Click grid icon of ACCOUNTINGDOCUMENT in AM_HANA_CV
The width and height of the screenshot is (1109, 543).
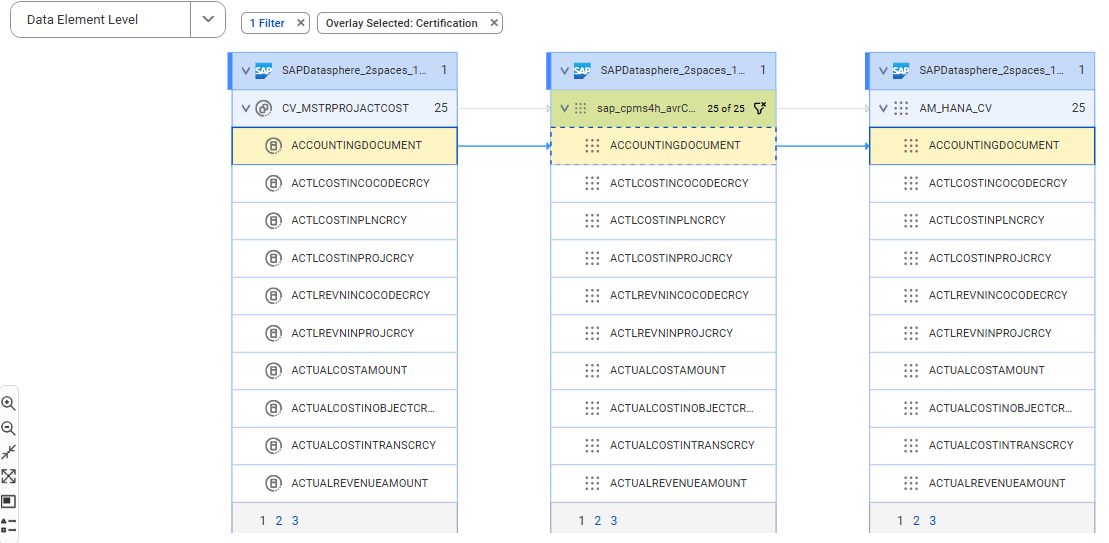coord(911,146)
